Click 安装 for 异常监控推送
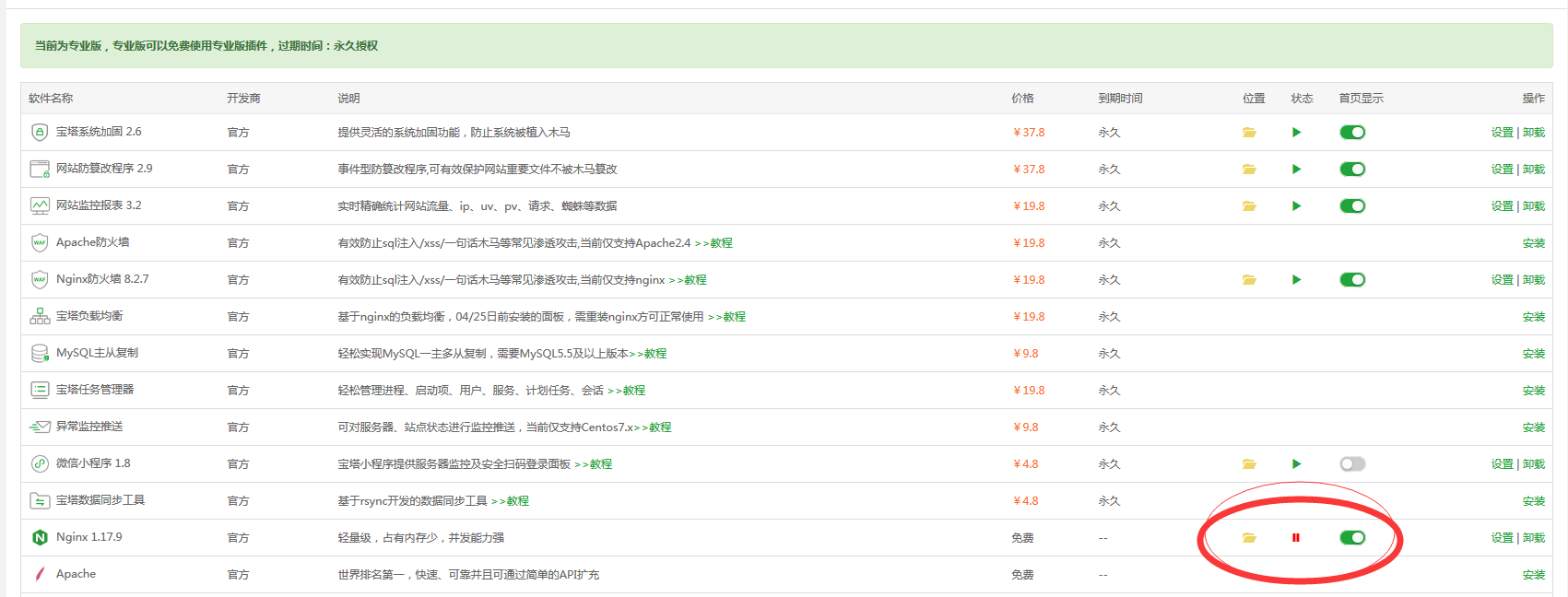Viewport: 1568px width, 597px height. pos(1534,427)
